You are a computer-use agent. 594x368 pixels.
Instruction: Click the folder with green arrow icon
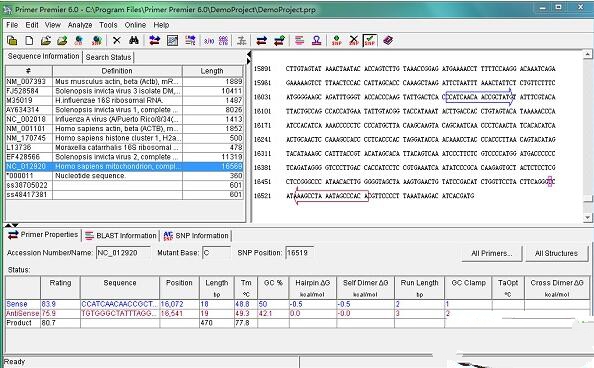click(x=62, y=40)
